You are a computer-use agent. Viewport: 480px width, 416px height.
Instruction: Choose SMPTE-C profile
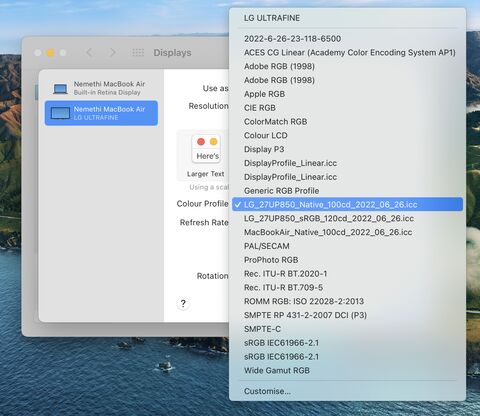347,329
